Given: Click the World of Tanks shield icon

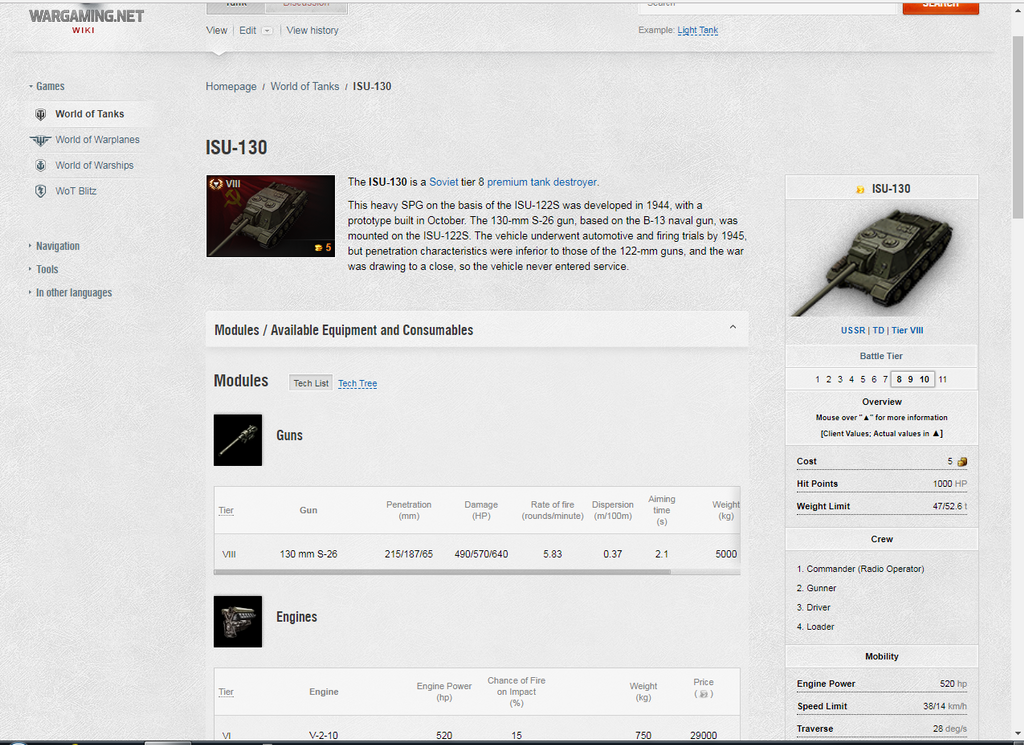Looking at the screenshot, I should click(x=41, y=114).
